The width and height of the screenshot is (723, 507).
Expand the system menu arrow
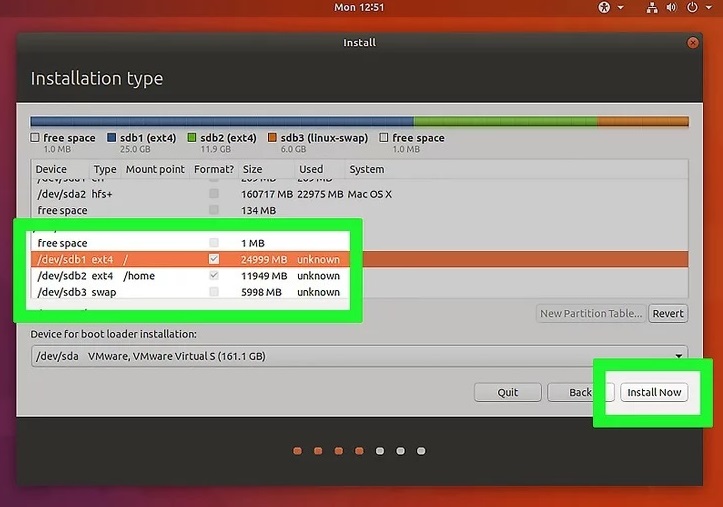click(x=708, y=7)
